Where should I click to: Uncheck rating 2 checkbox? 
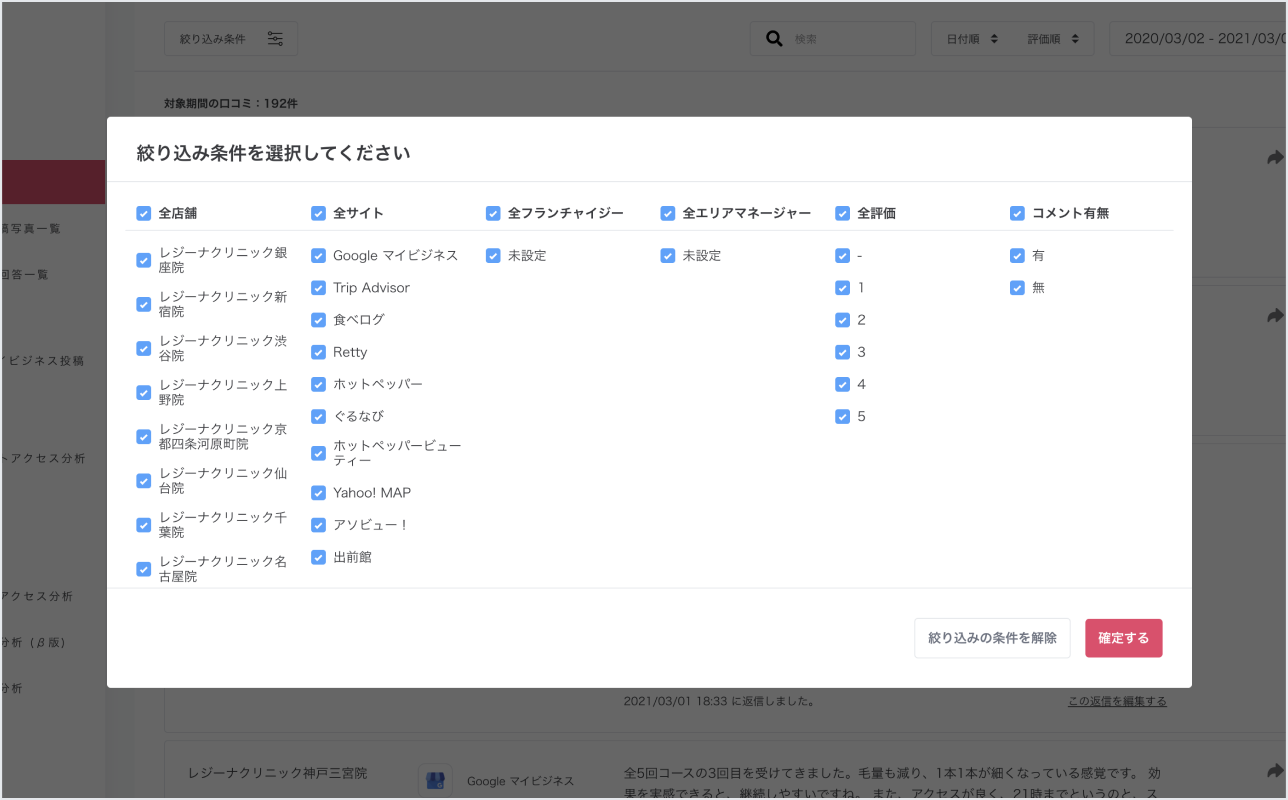coord(842,320)
